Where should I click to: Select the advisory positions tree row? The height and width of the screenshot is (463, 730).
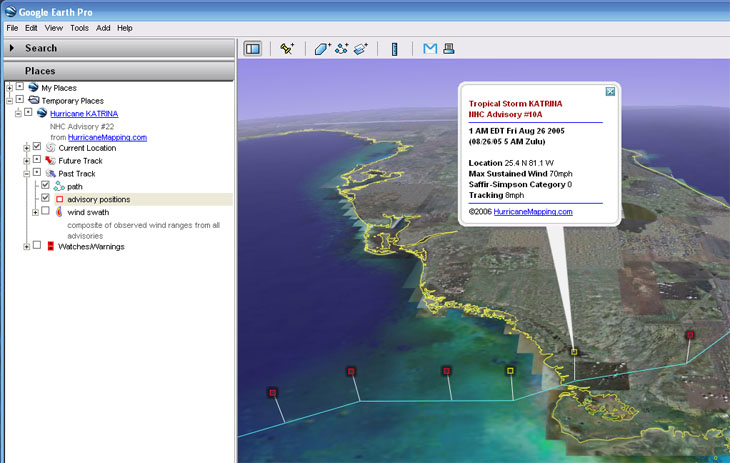(x=143, y=199)
